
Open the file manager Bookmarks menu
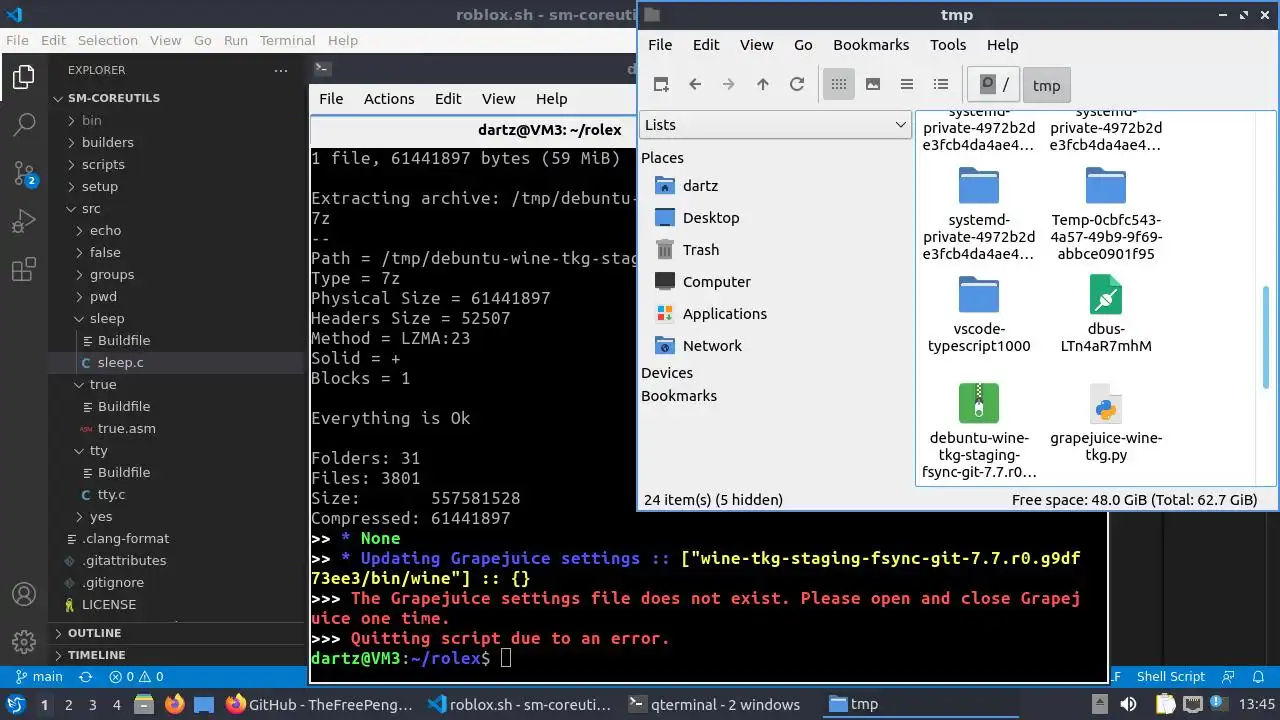(871, 45)
